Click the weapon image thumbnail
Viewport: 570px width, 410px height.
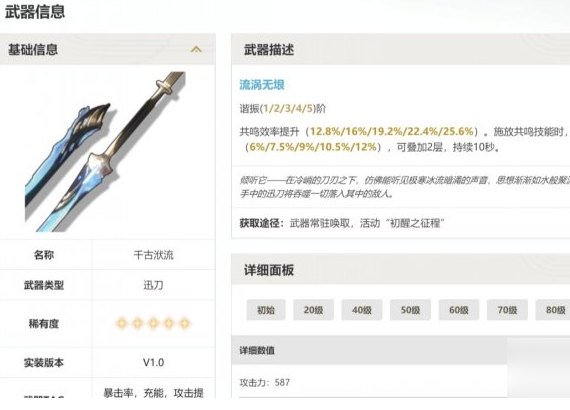point(105,152)
